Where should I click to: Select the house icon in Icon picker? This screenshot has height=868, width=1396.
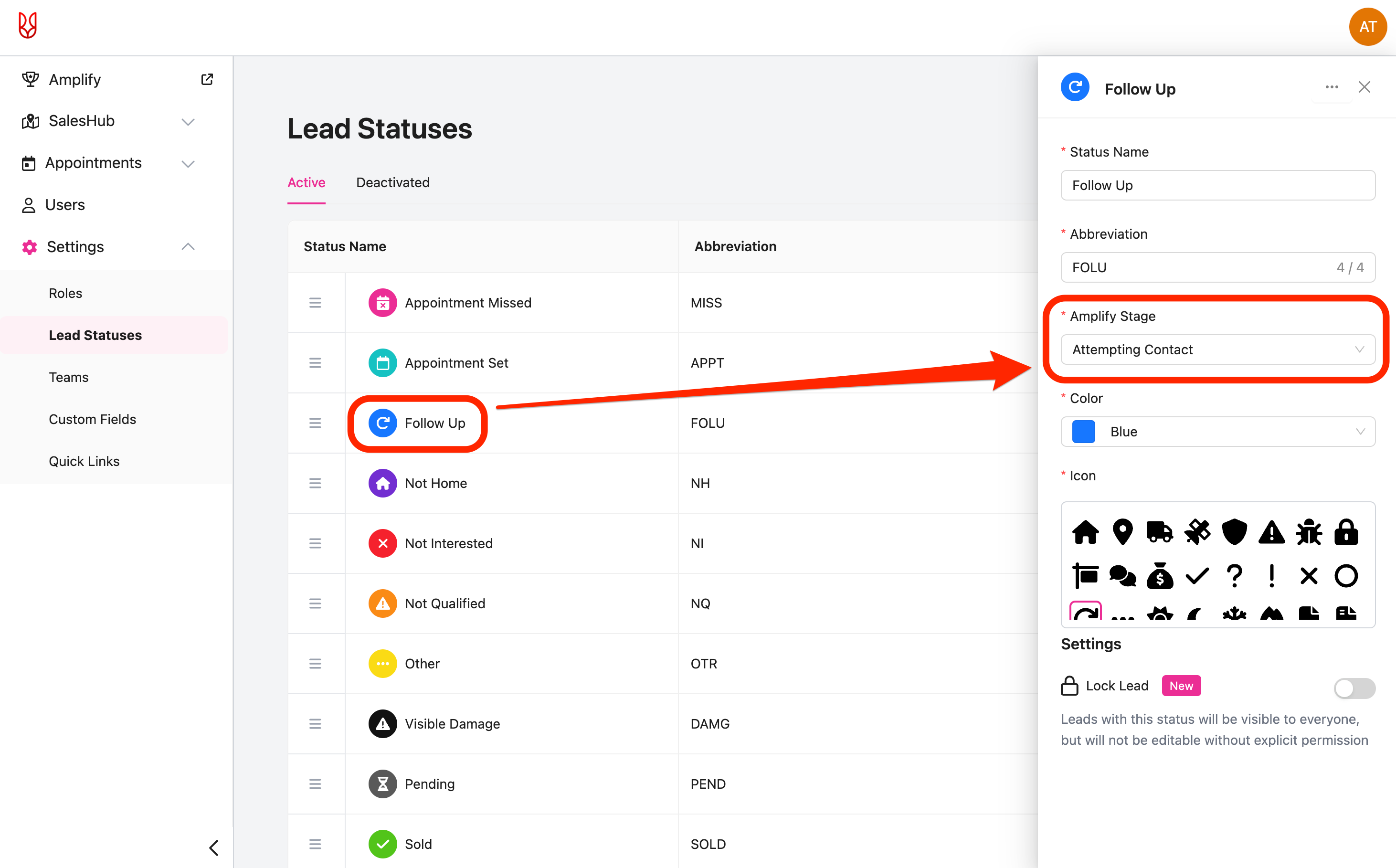pos(1086,531)
